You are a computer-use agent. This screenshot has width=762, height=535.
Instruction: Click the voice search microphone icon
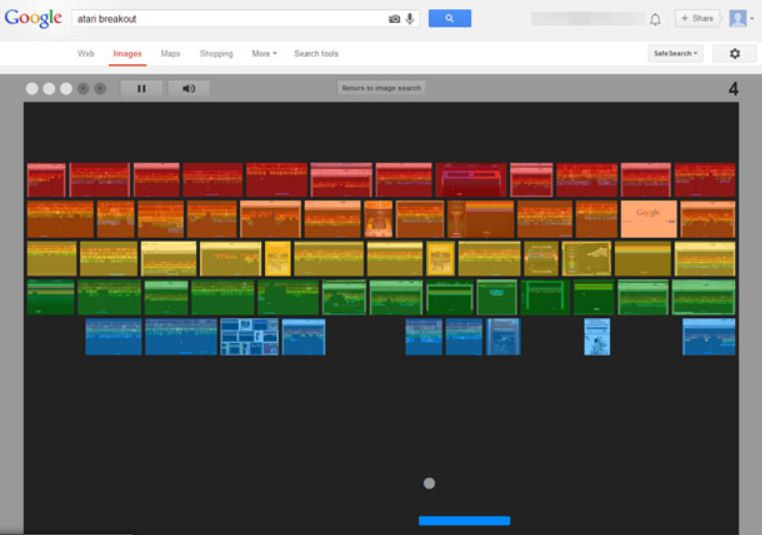[410, 19]
